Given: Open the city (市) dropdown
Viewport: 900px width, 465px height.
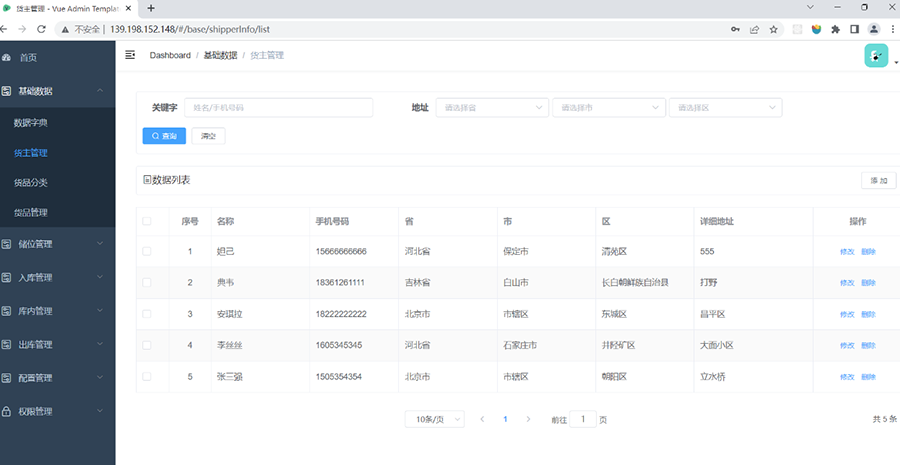Looking at the screenshot, I should 609,107.
